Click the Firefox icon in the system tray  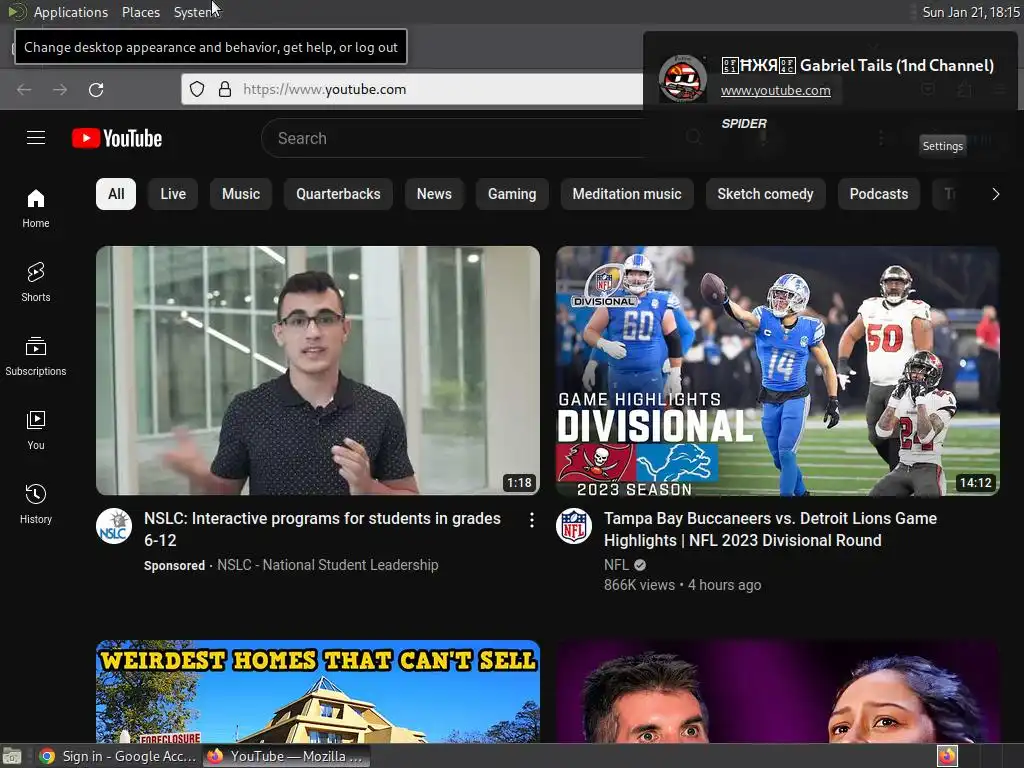click(x=947, y=756)
